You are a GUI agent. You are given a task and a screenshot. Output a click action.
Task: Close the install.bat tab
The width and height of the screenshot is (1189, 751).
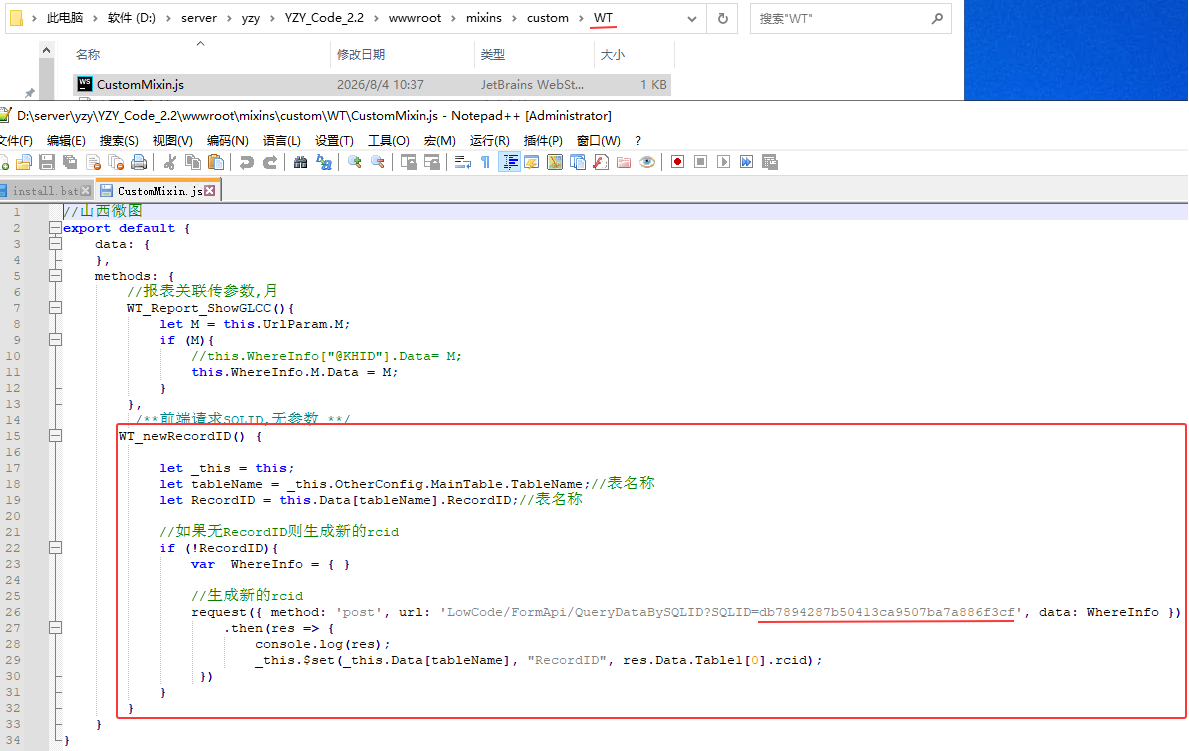coord(86,191)
